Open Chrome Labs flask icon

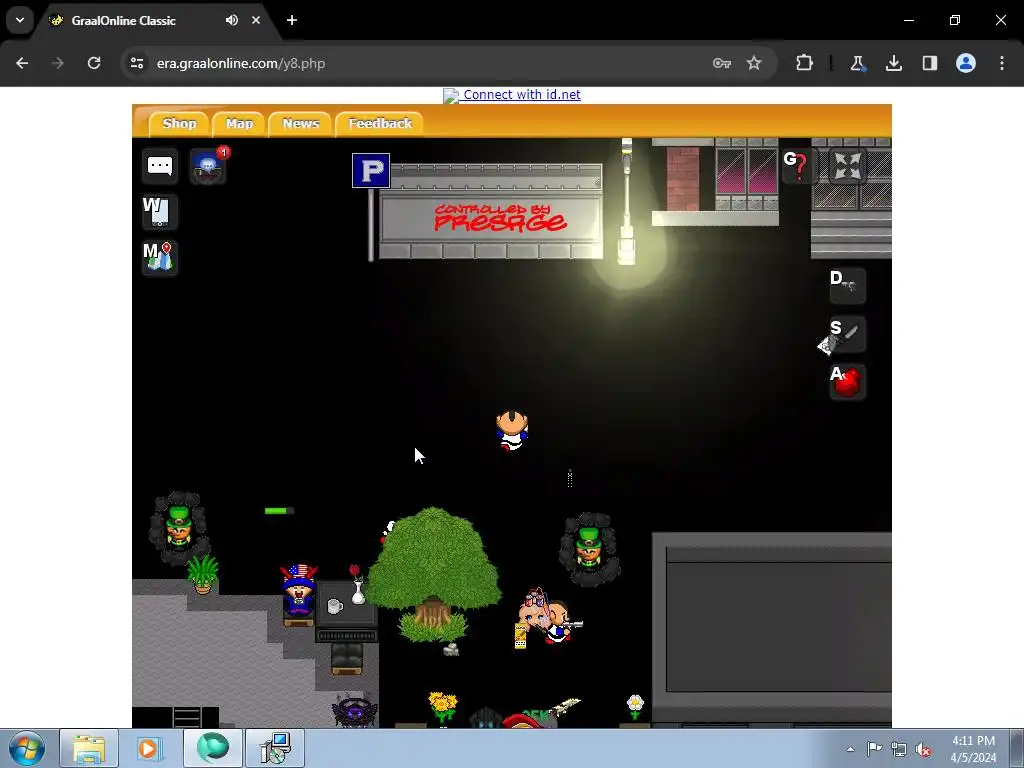[857, 63]
